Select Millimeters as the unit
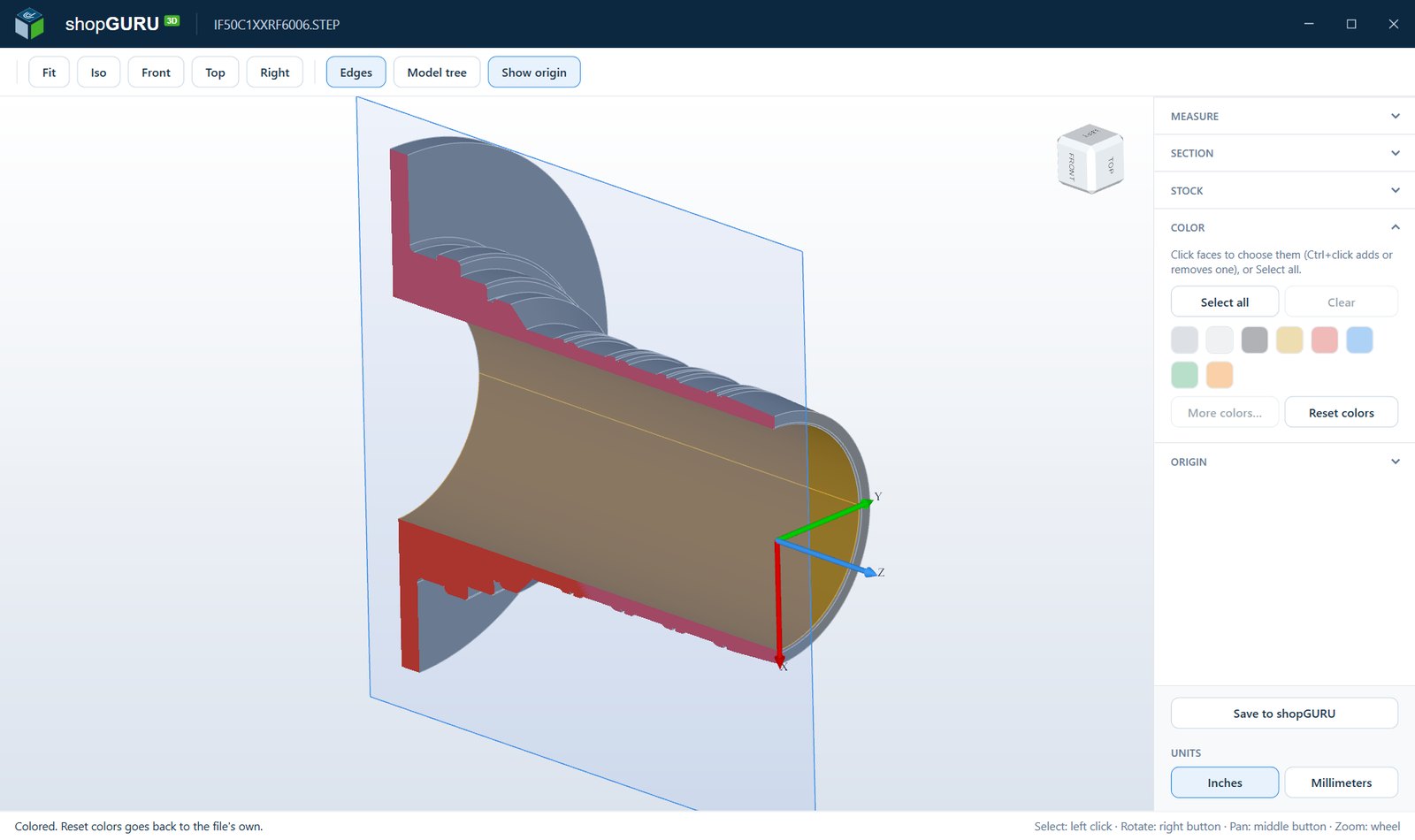This screenshot has width=1415, height=840. [1342, 783]
